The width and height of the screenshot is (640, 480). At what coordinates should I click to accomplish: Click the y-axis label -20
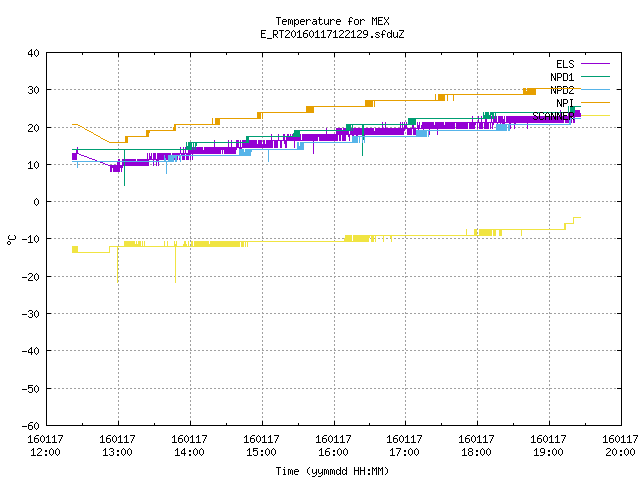pos(31,277)
